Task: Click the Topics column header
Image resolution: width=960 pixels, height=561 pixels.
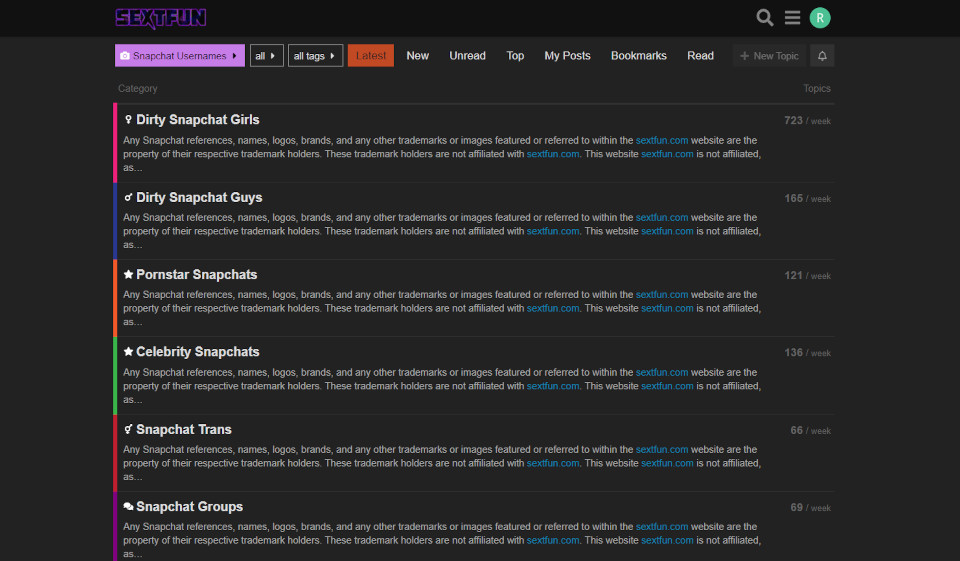Action: click(816, 89)
